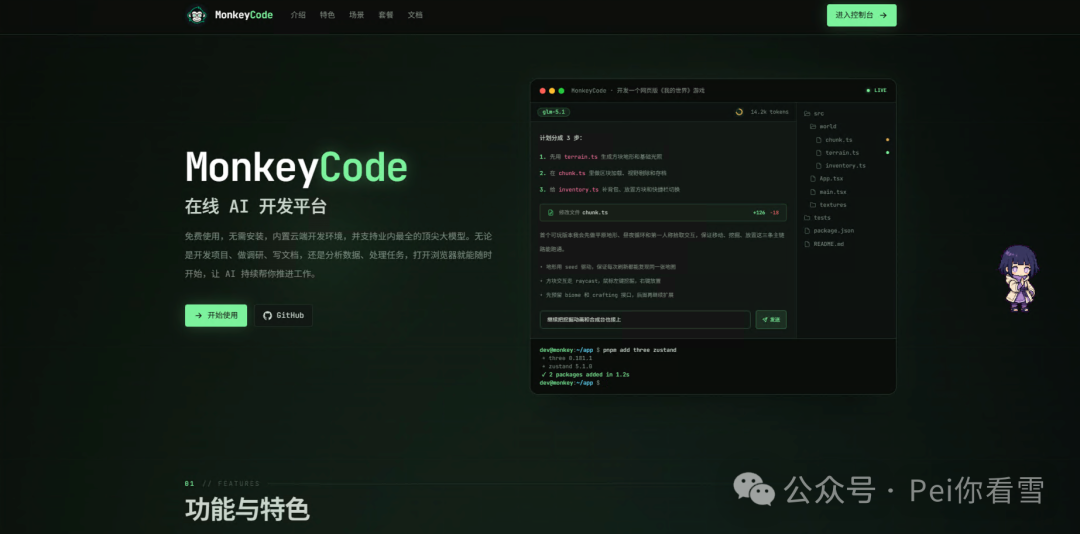Click the file edit icon beside 修改文件
The width and height of the screenshot is (1080, 534).
[550, 213]
